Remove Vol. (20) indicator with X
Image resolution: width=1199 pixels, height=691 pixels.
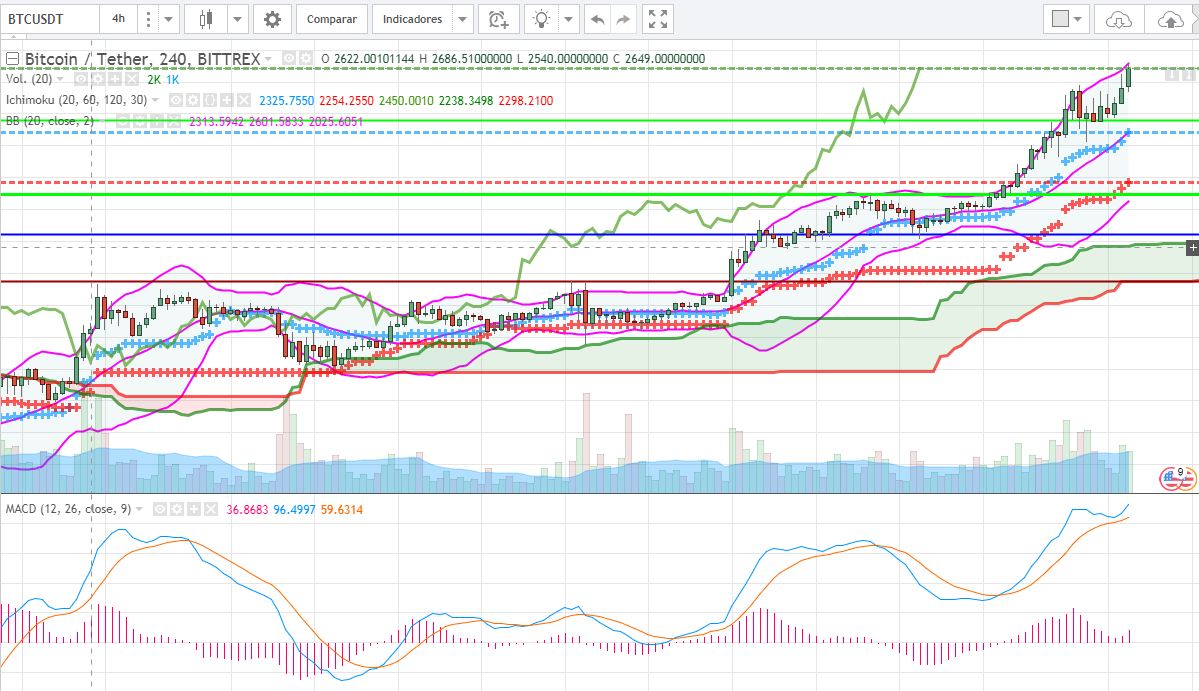tap(132, 79)
